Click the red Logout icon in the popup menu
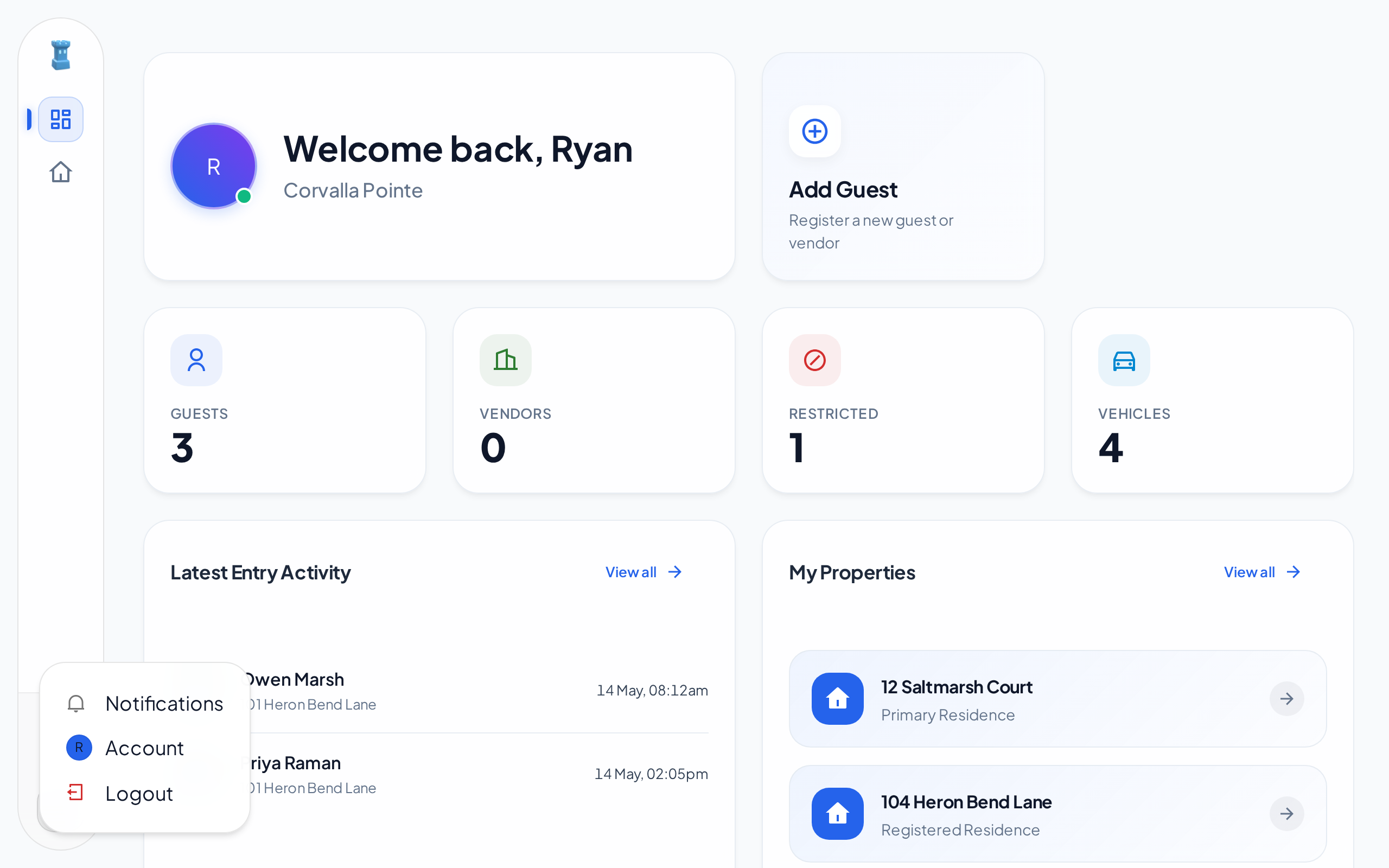1389x868 pixels. 76,793
